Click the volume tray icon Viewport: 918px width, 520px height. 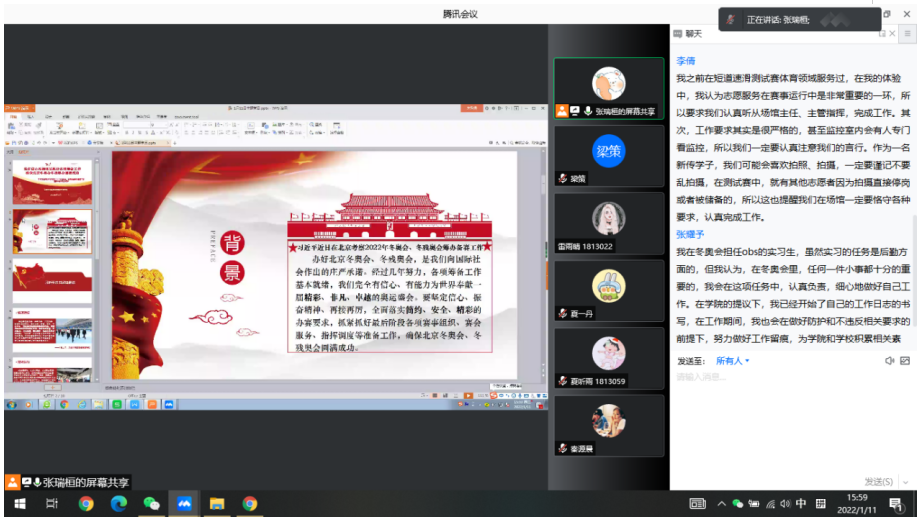785,504
